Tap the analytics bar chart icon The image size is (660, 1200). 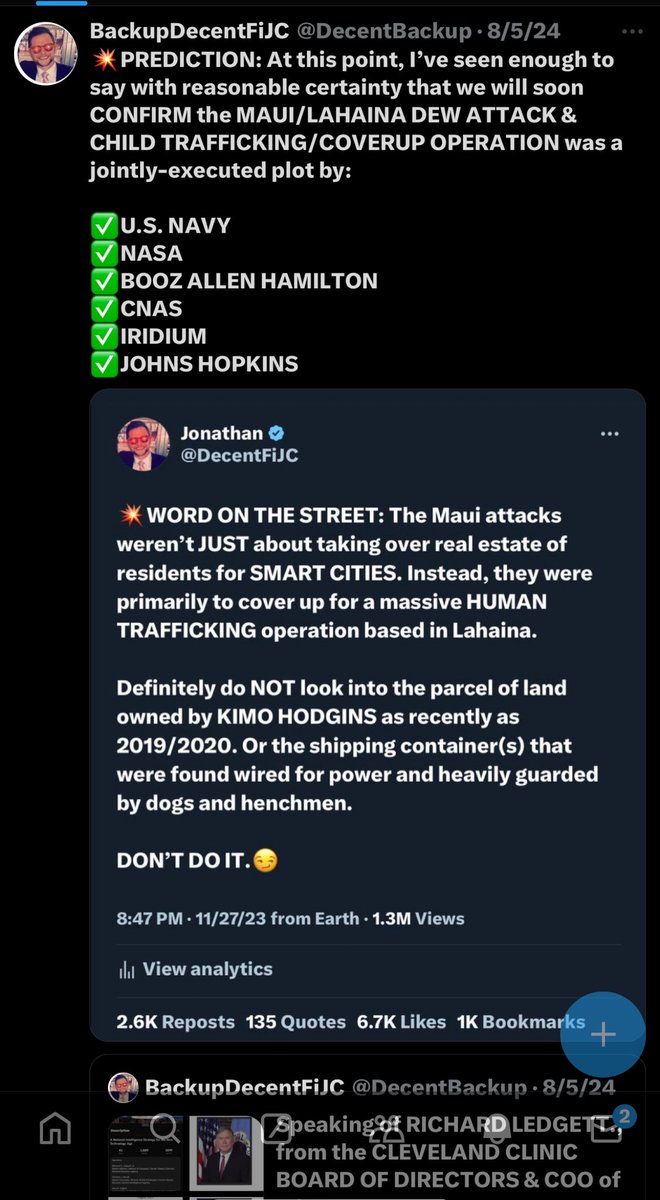click(127, 969)
